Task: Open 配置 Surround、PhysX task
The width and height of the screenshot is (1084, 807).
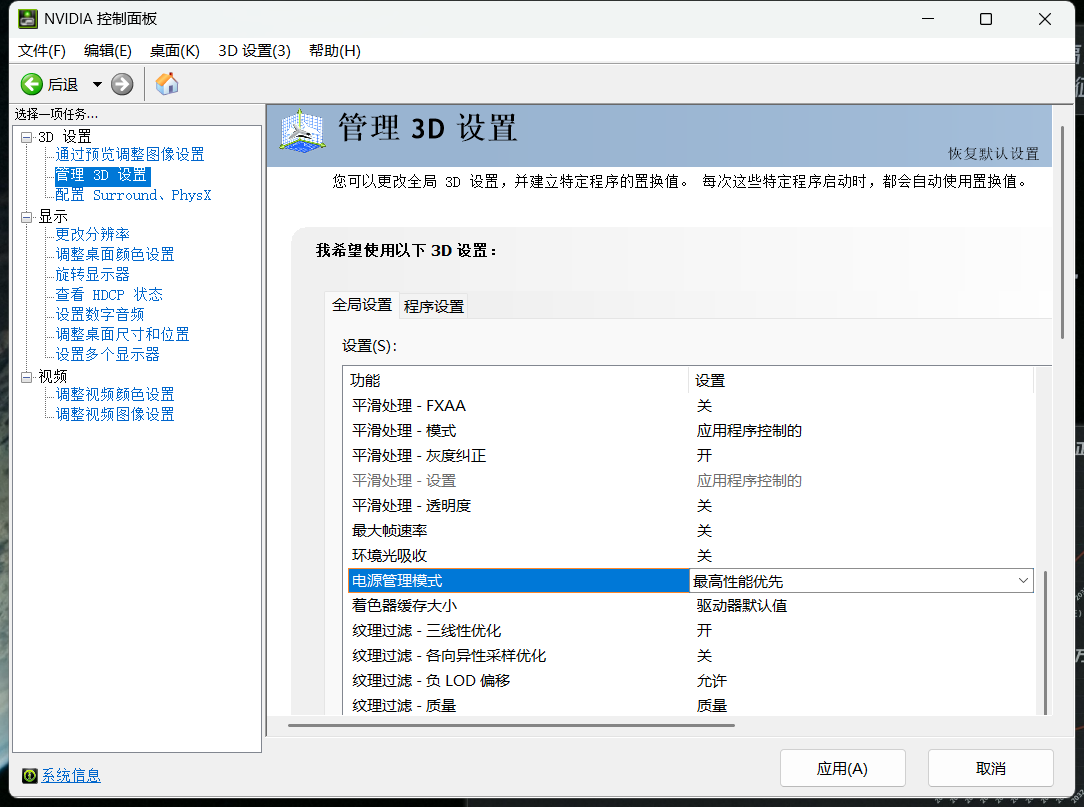Action: tap(133, 195)
